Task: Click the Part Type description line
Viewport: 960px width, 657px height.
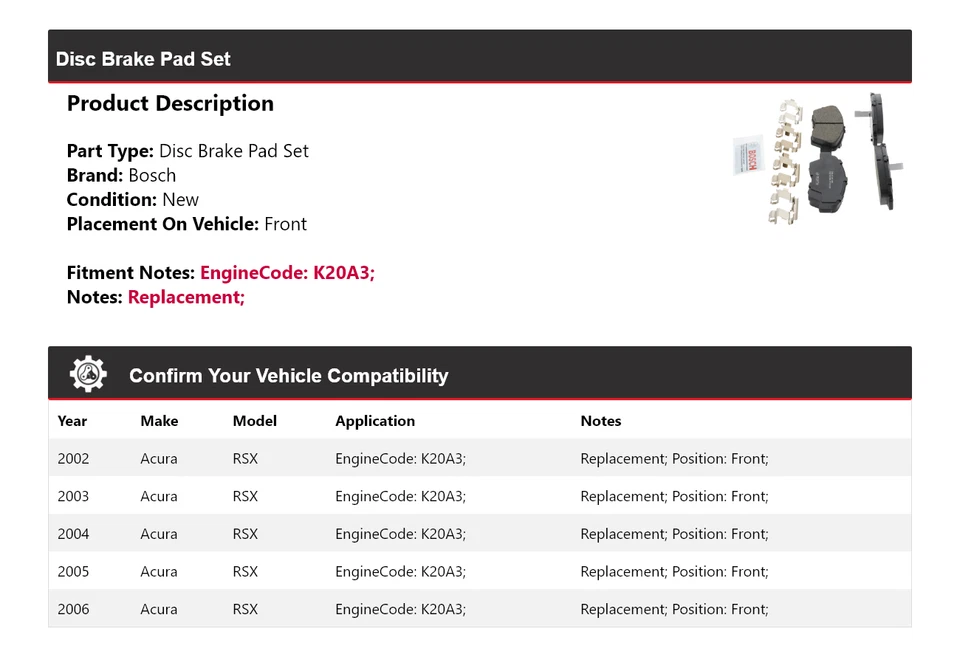Action: [x=187, y=151]
